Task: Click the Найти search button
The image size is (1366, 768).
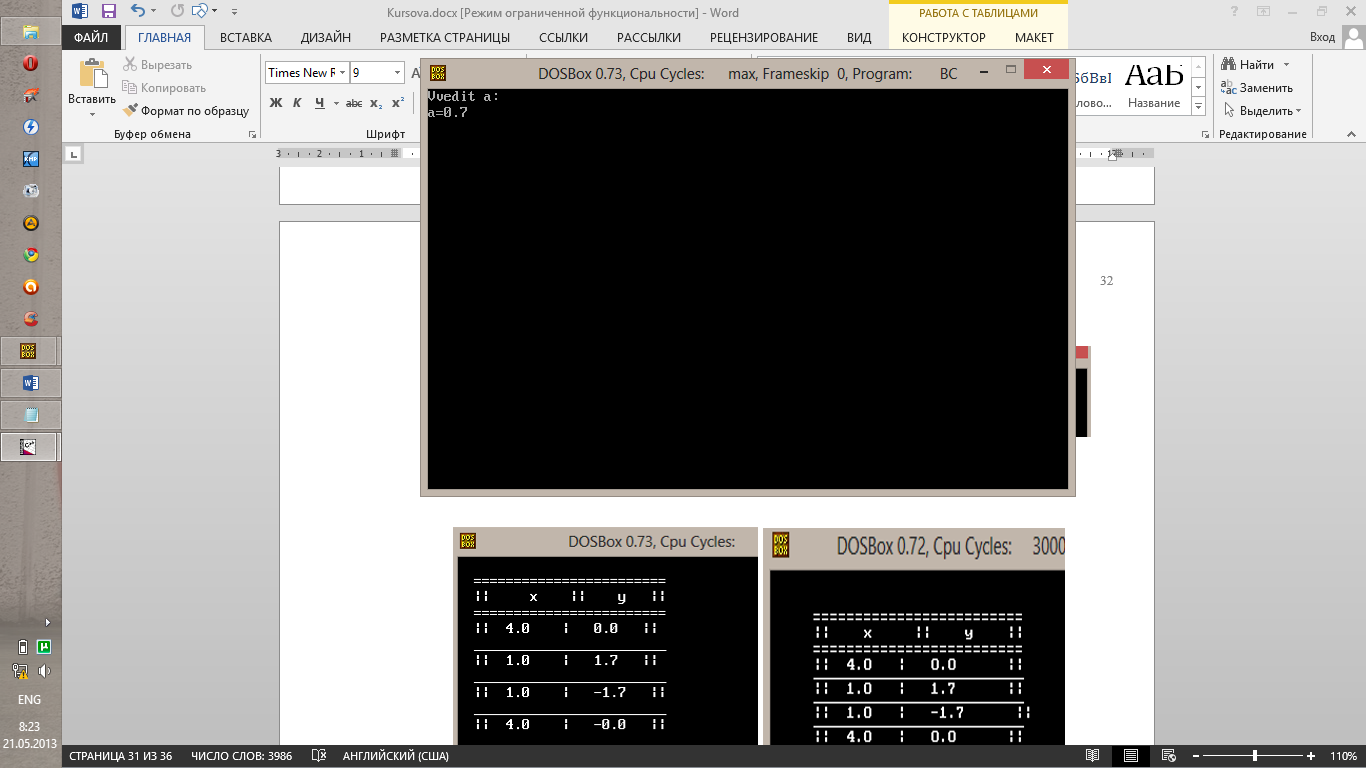Action: (1248, 65)
